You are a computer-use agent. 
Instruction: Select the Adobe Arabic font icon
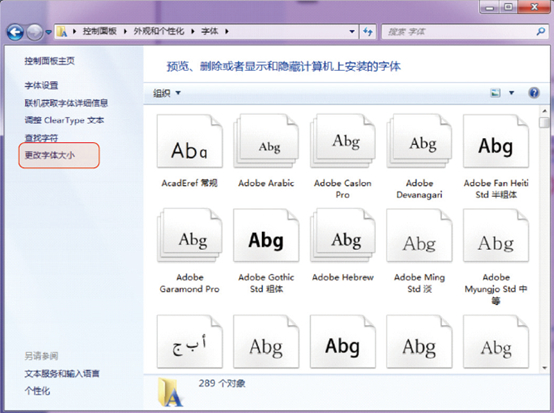pyautogui.click(x=266, y=141)
